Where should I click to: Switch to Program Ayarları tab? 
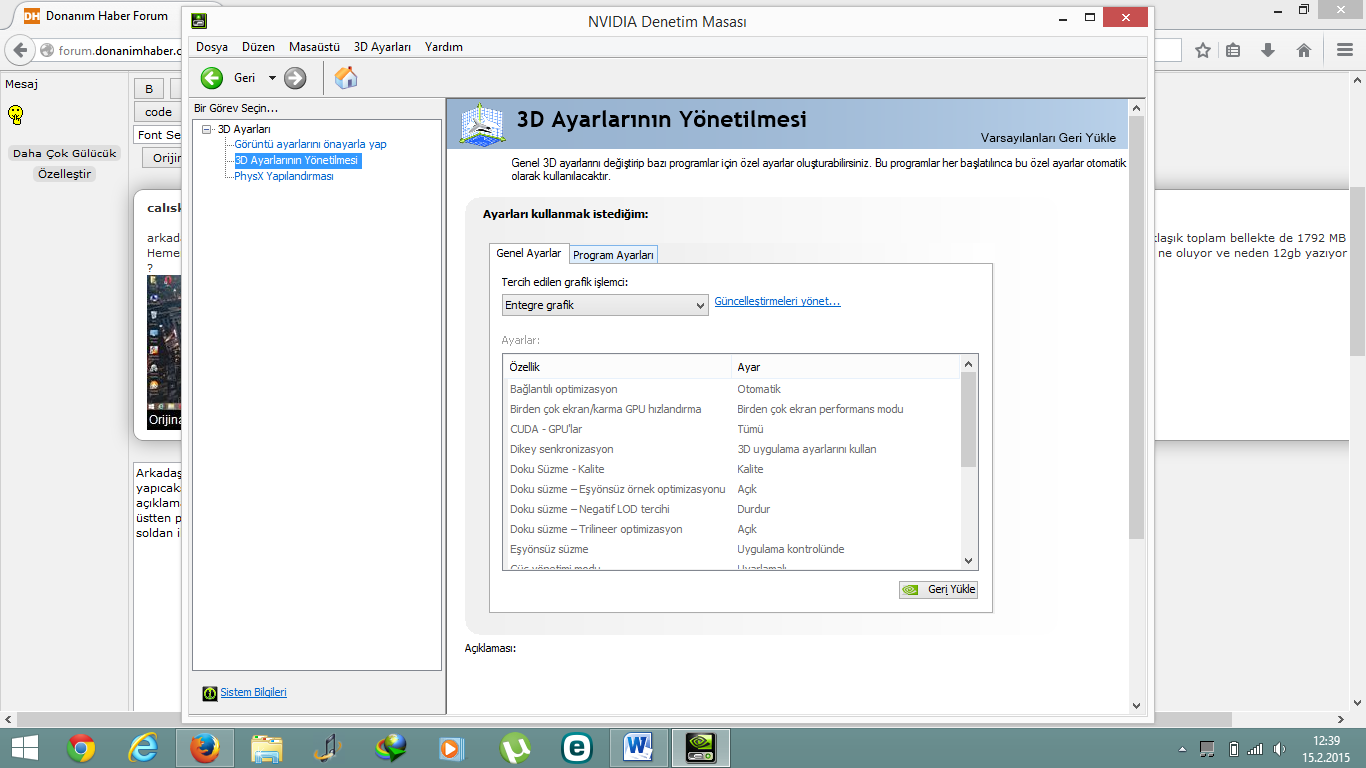pos(613,255)
